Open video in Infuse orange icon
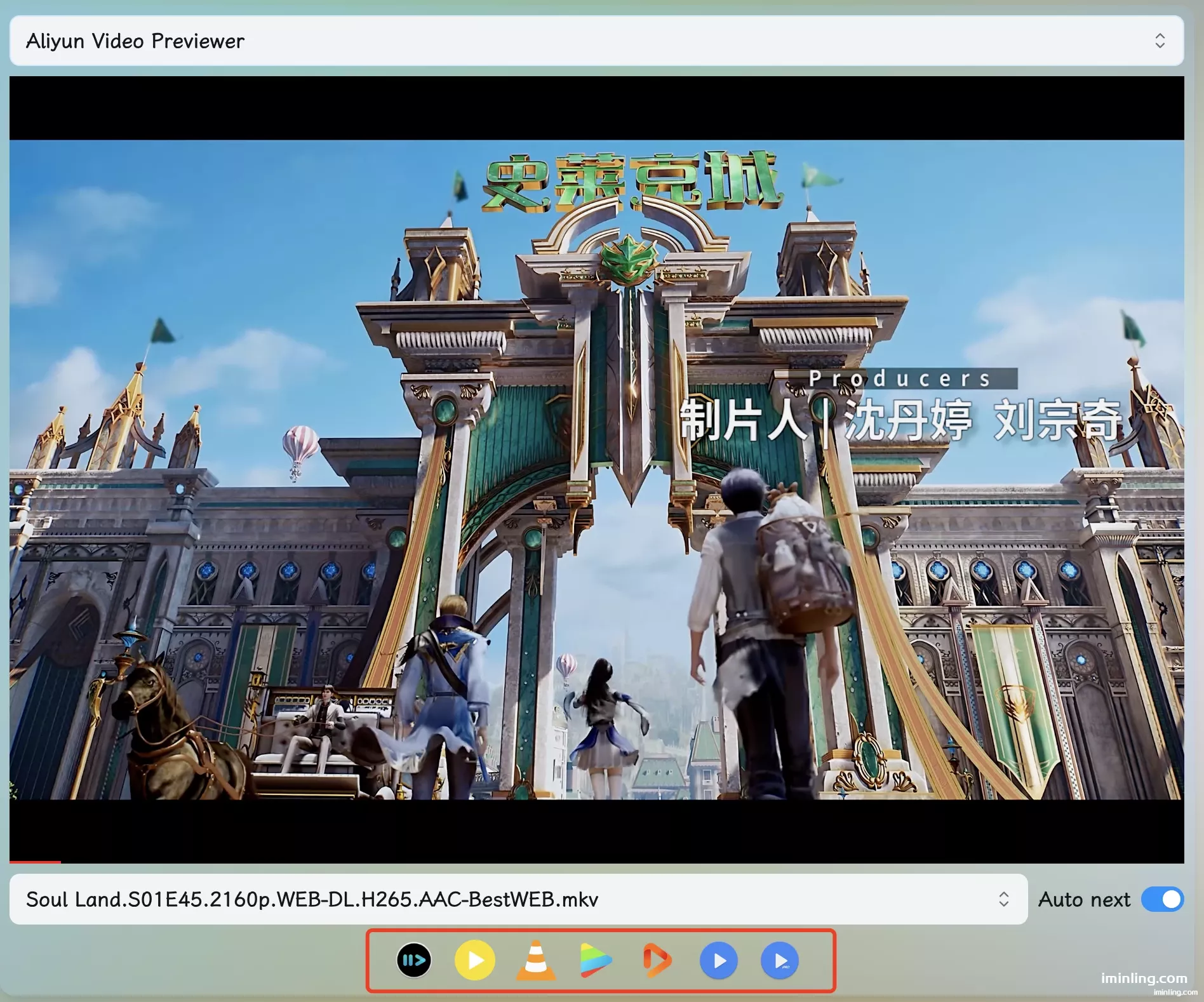1204x1002 pixels. 657,960
